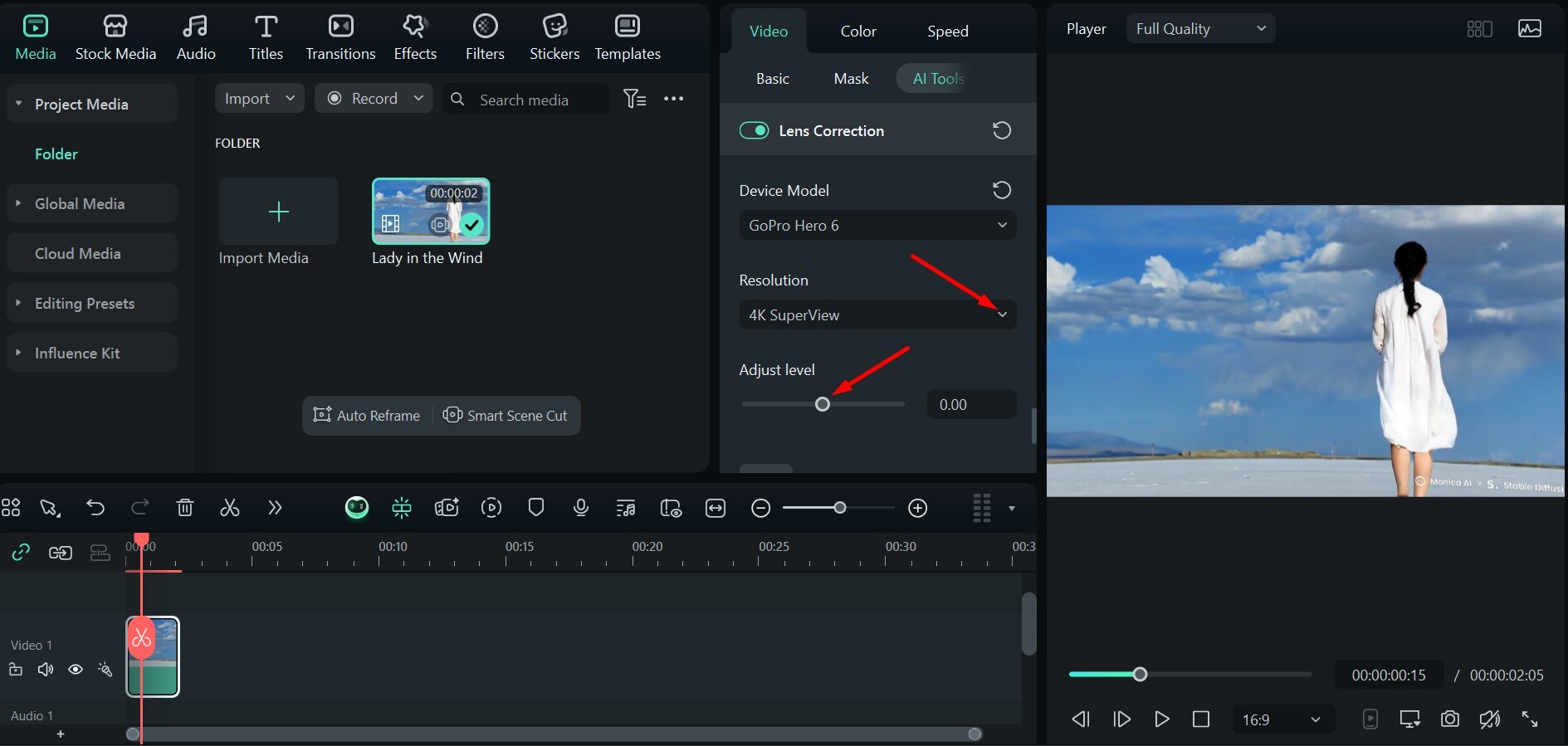This screenshot has width=1568, height=746.
Task: Open the player scope view icon
Action: (x=1530, y=29)
